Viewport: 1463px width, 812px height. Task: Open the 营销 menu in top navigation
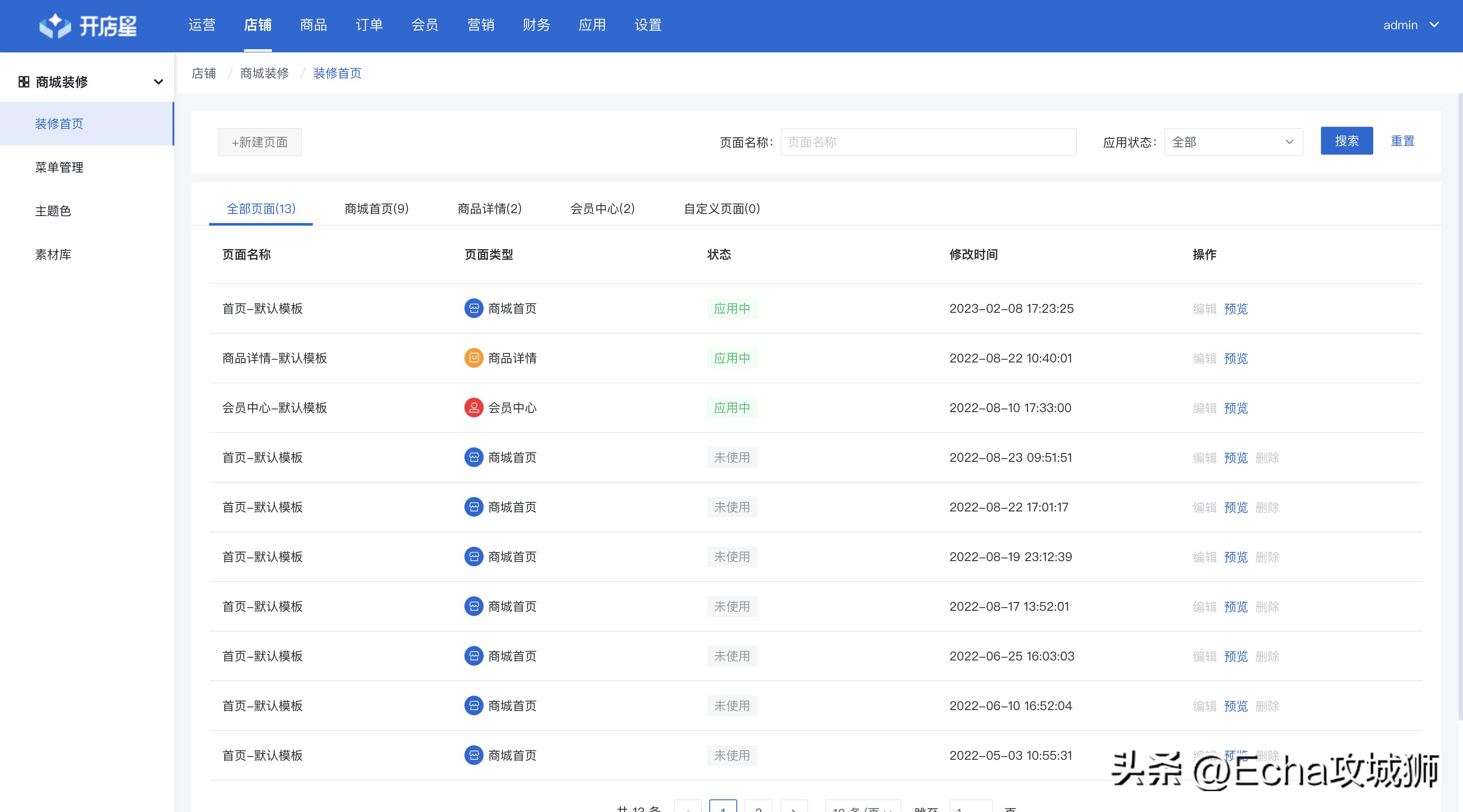[x=481, y=25]
